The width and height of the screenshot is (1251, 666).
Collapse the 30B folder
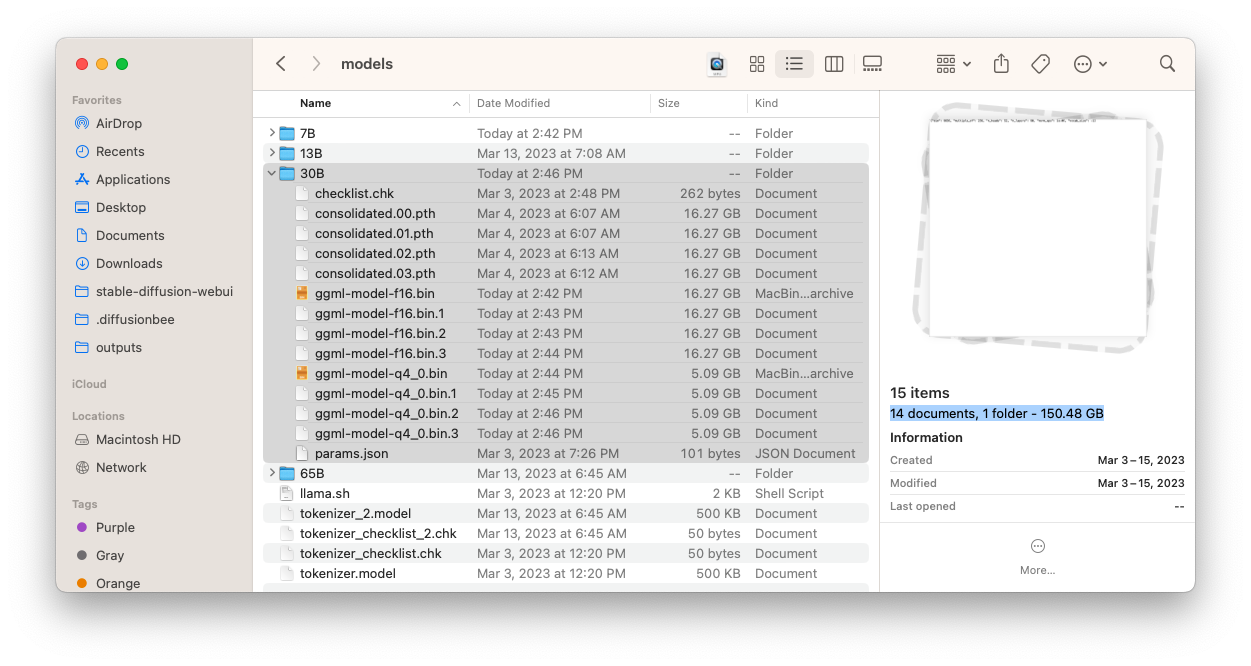point(272,173)
